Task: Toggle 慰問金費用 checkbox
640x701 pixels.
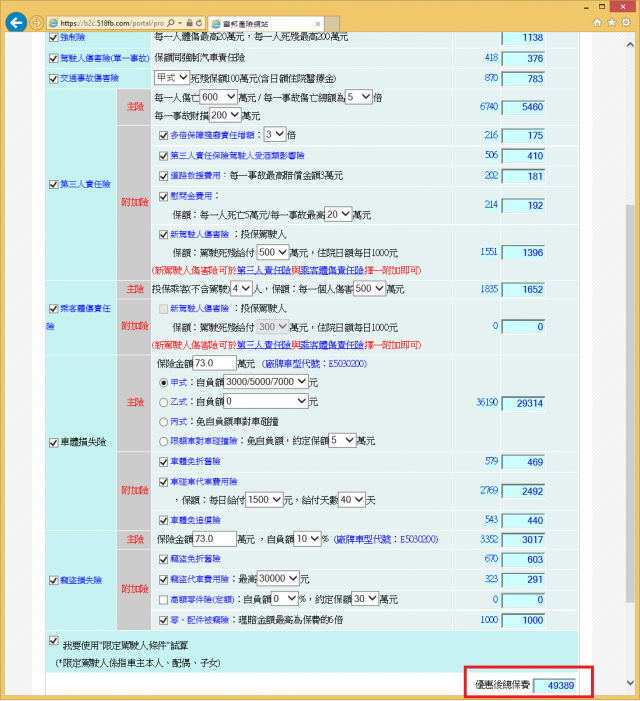Action: click(164, 196)
